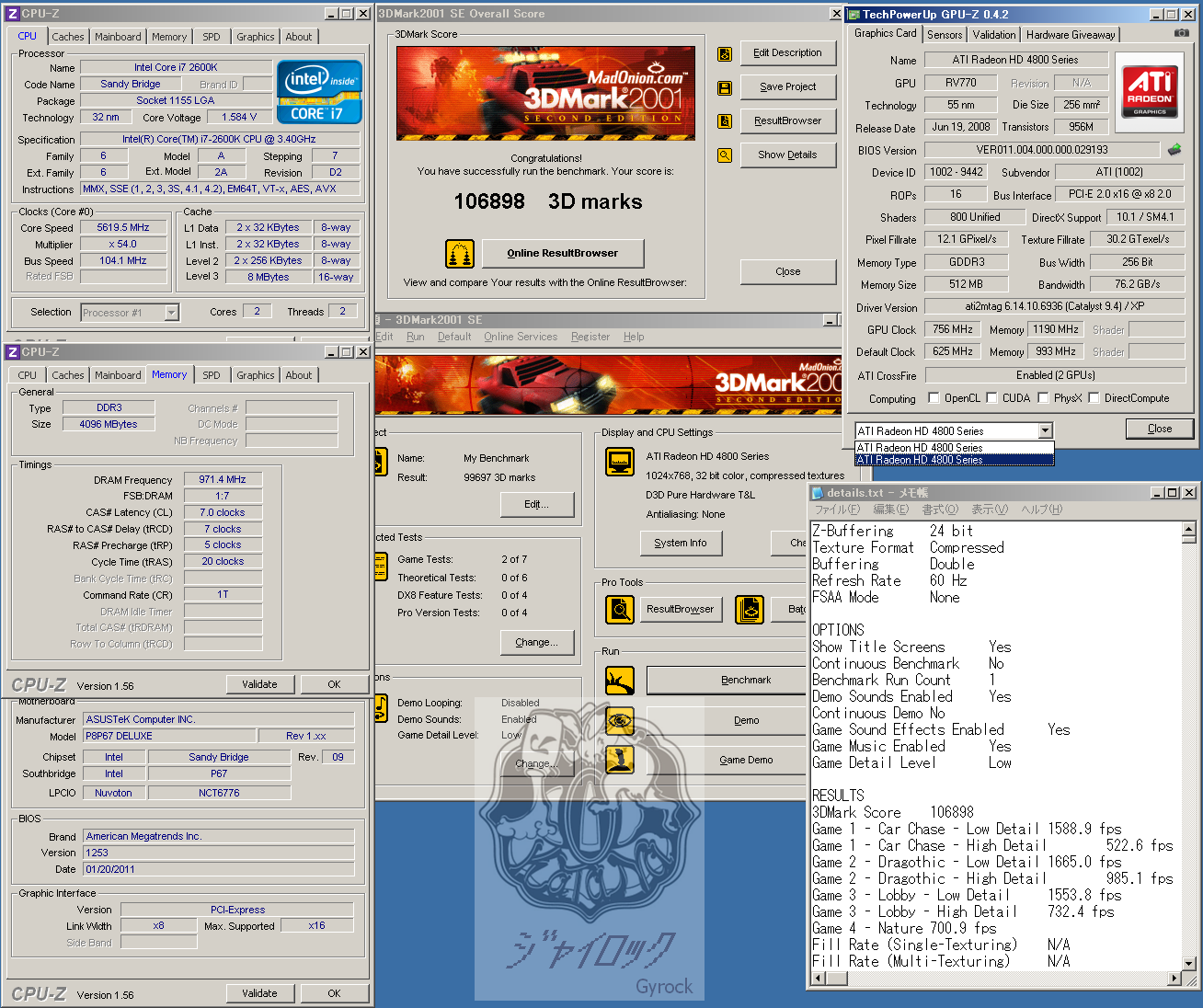Click Change button under Selected Tests

[x=537, y=643]
